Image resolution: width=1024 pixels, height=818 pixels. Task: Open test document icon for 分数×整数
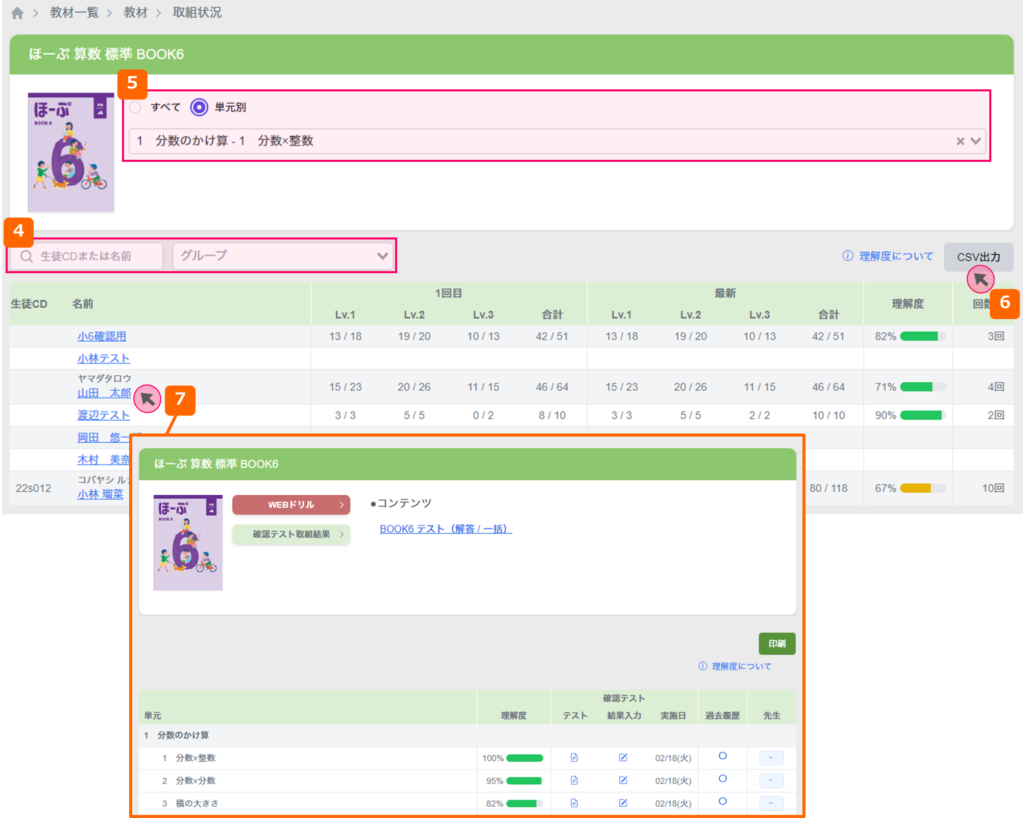click(x=574, y=758)
